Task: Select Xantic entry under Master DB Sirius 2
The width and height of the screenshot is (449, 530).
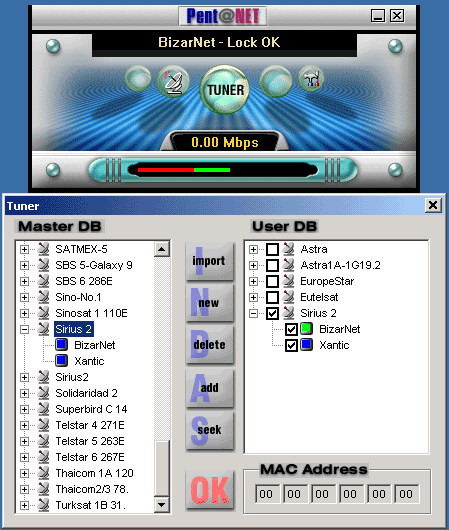Action: coord(89,361)
